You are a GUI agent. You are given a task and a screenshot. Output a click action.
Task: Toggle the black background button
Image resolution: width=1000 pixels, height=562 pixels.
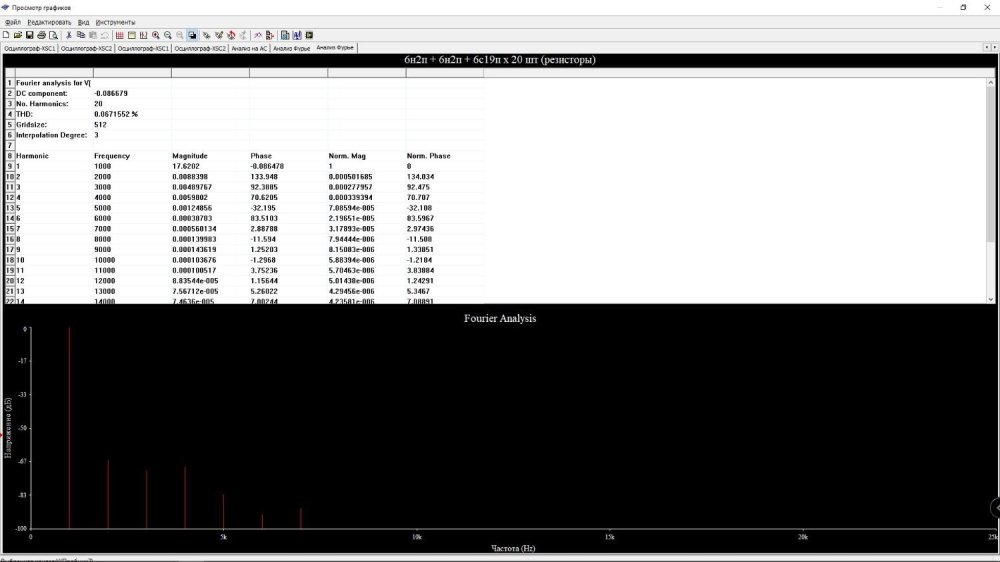[x=192, y=34]
